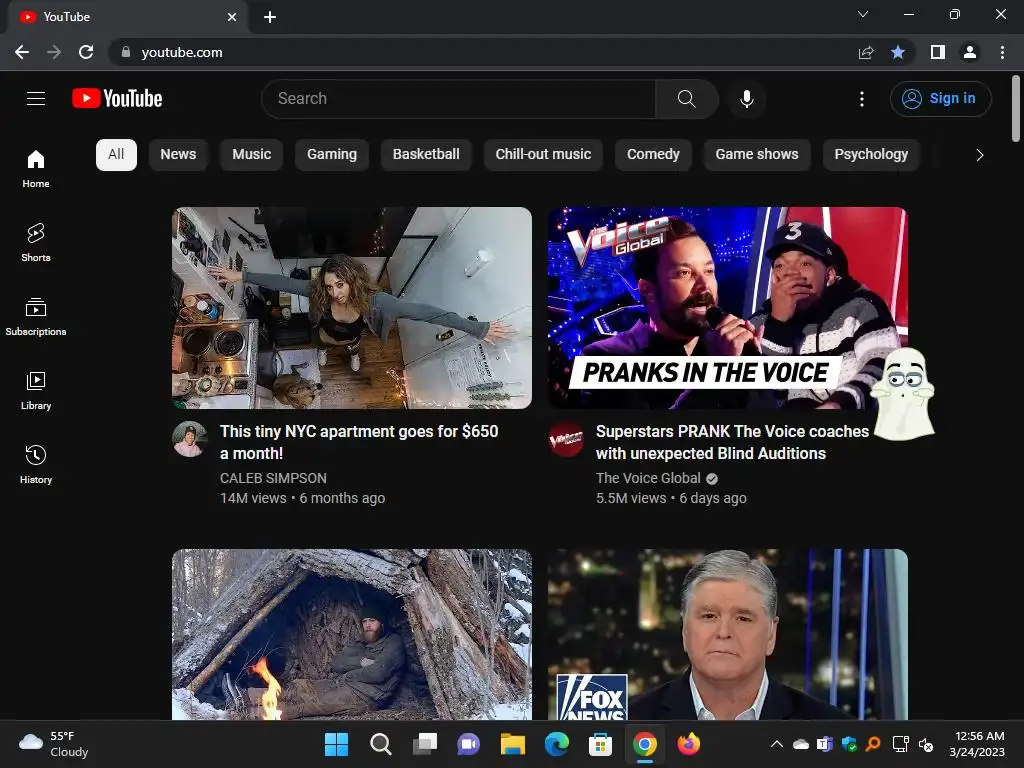The image size is (1024, 768).
Task: Click browser back arrow
Action: tap(22, 52)
